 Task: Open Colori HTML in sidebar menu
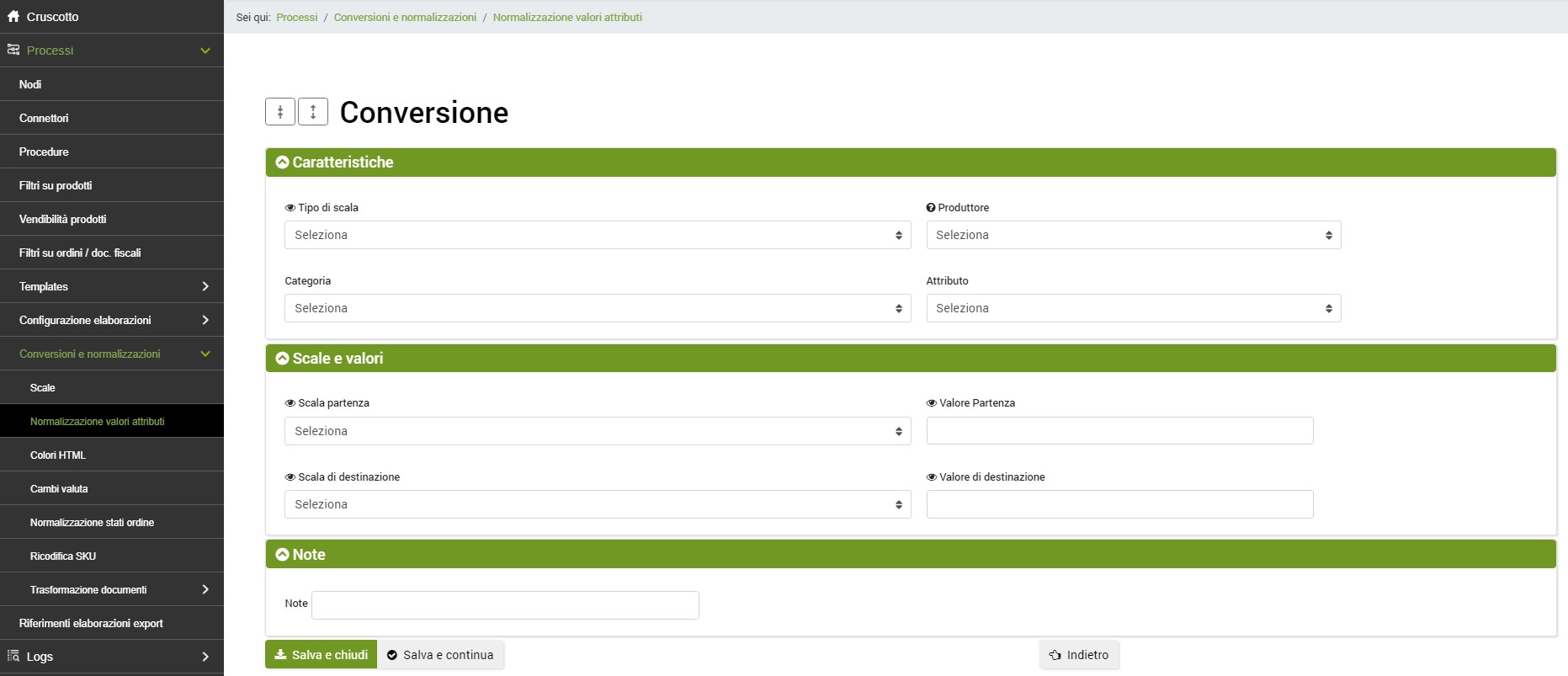(58, 455)
